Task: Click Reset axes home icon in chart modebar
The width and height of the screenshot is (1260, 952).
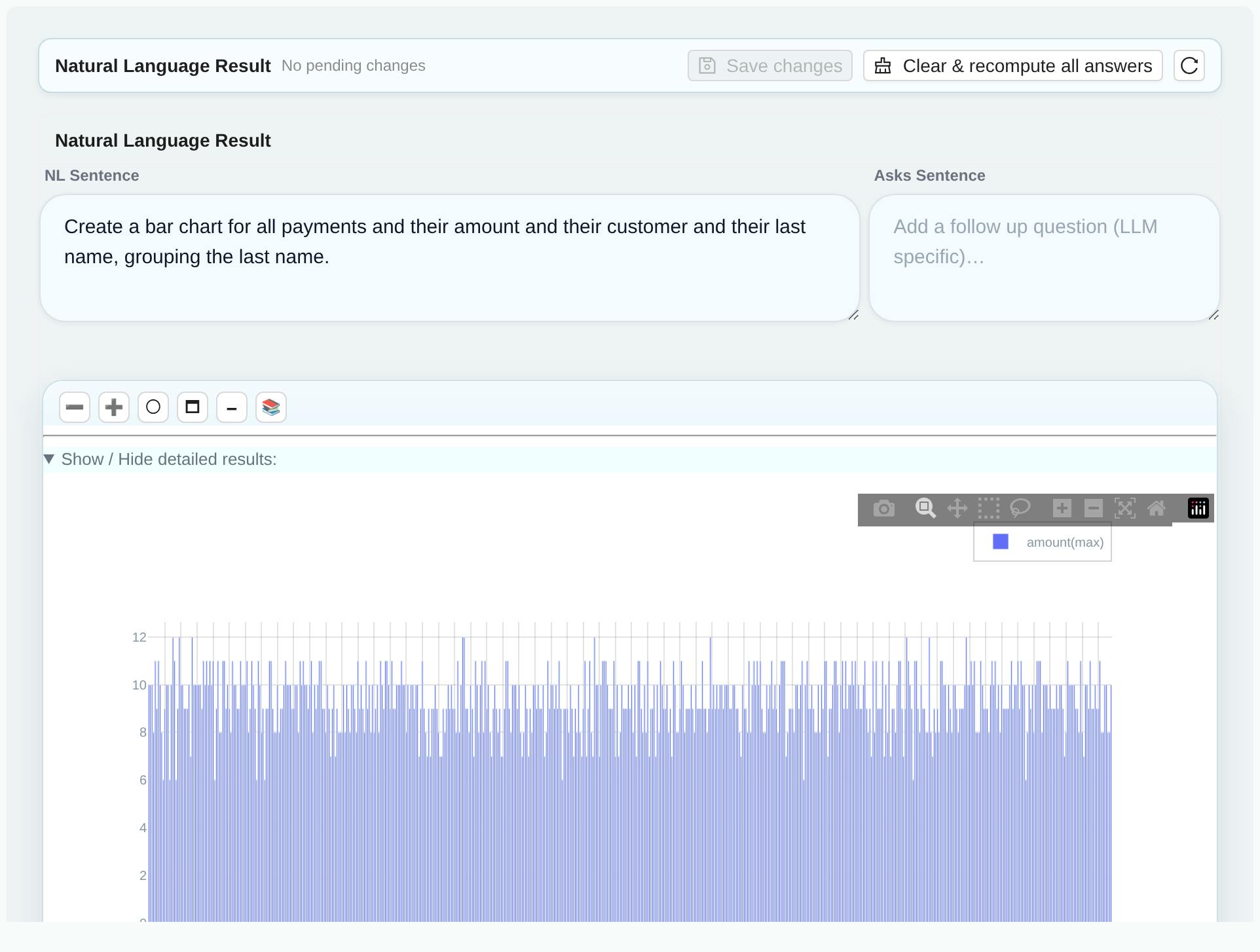Action: 1157,508
